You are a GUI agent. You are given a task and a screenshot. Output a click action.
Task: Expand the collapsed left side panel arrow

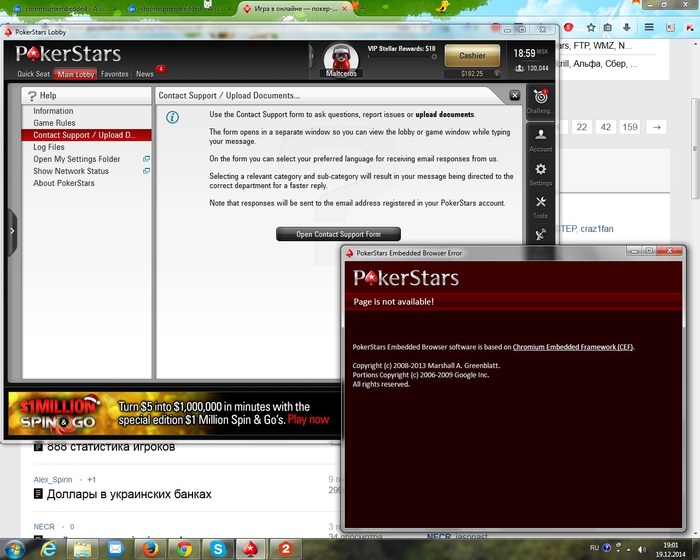tap(12, 231)
